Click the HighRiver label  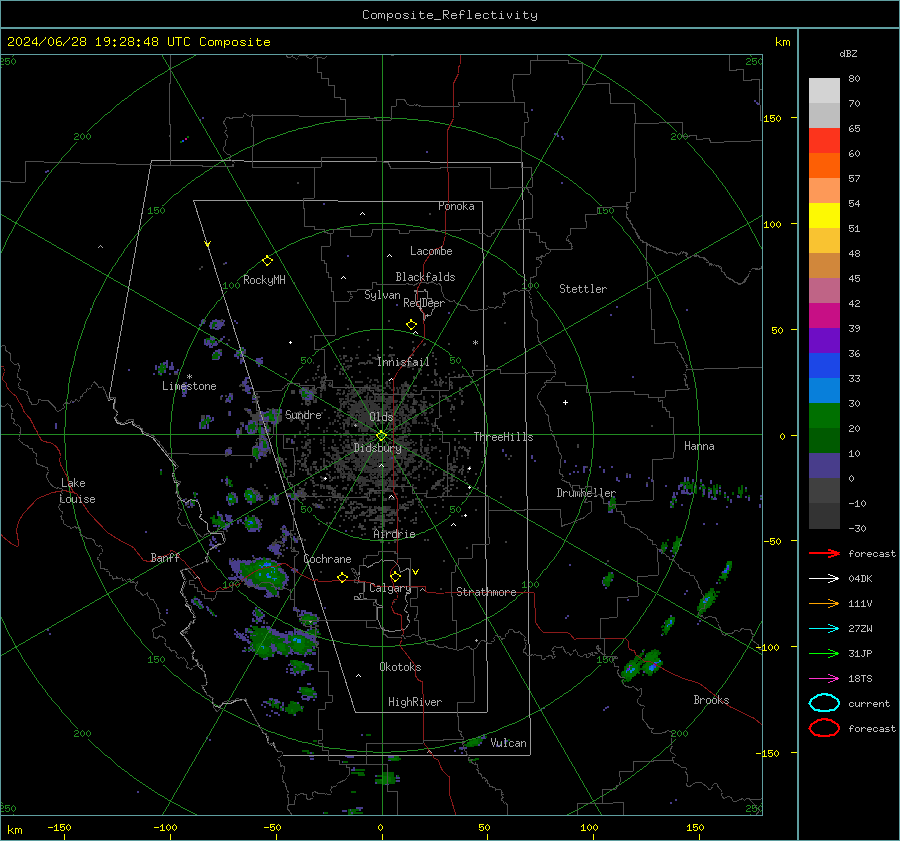pos(415,702)
